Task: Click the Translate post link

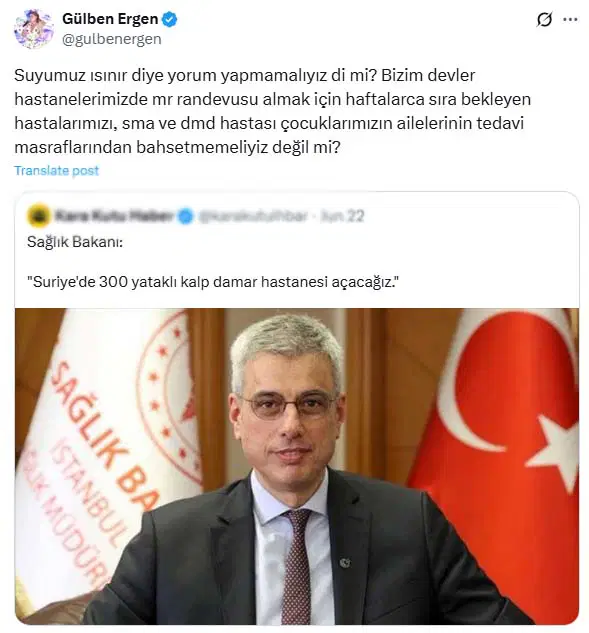Action: point(57,170)
